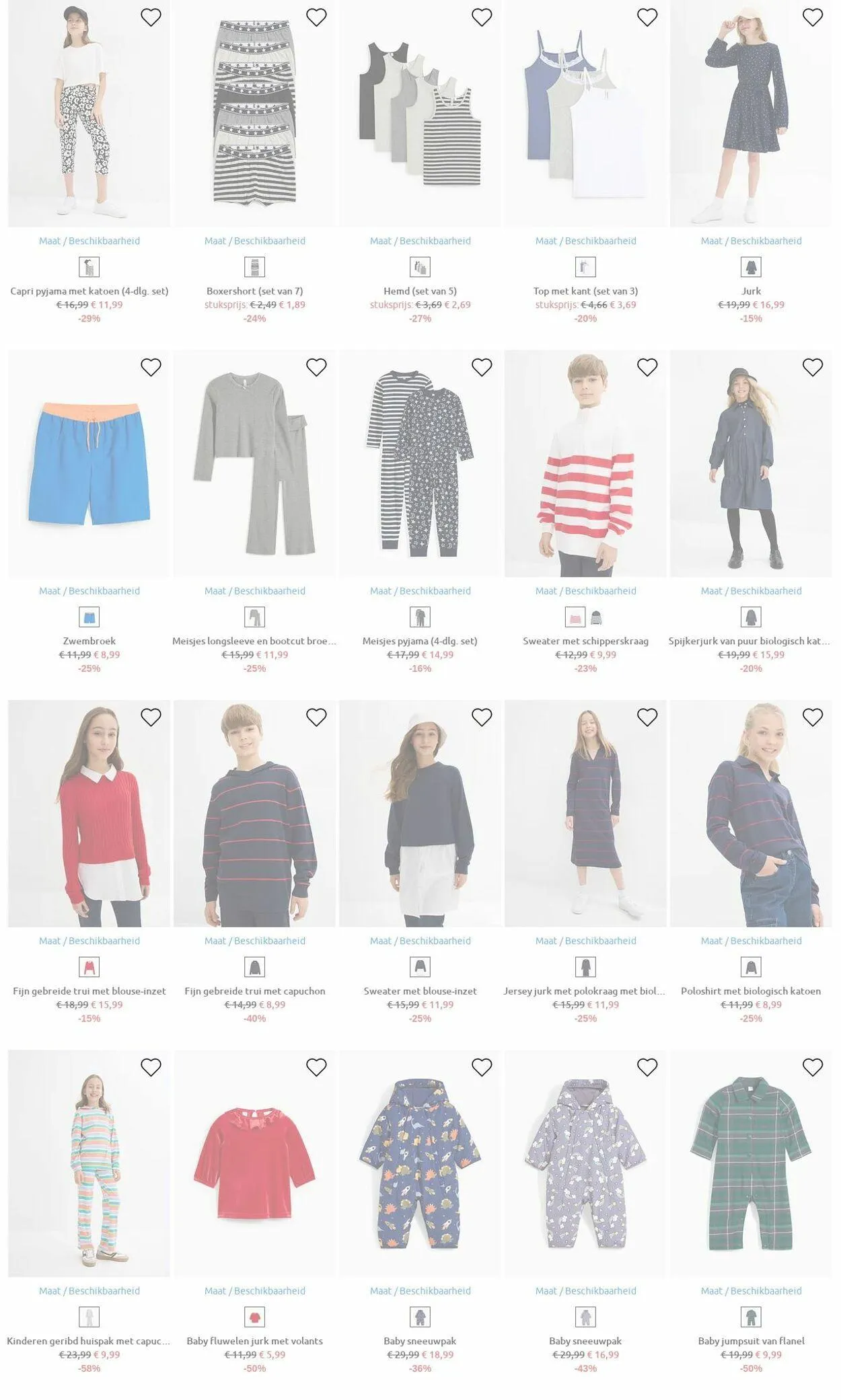Heart the Baby jumpsuit van flanel

pos(813,1067)
